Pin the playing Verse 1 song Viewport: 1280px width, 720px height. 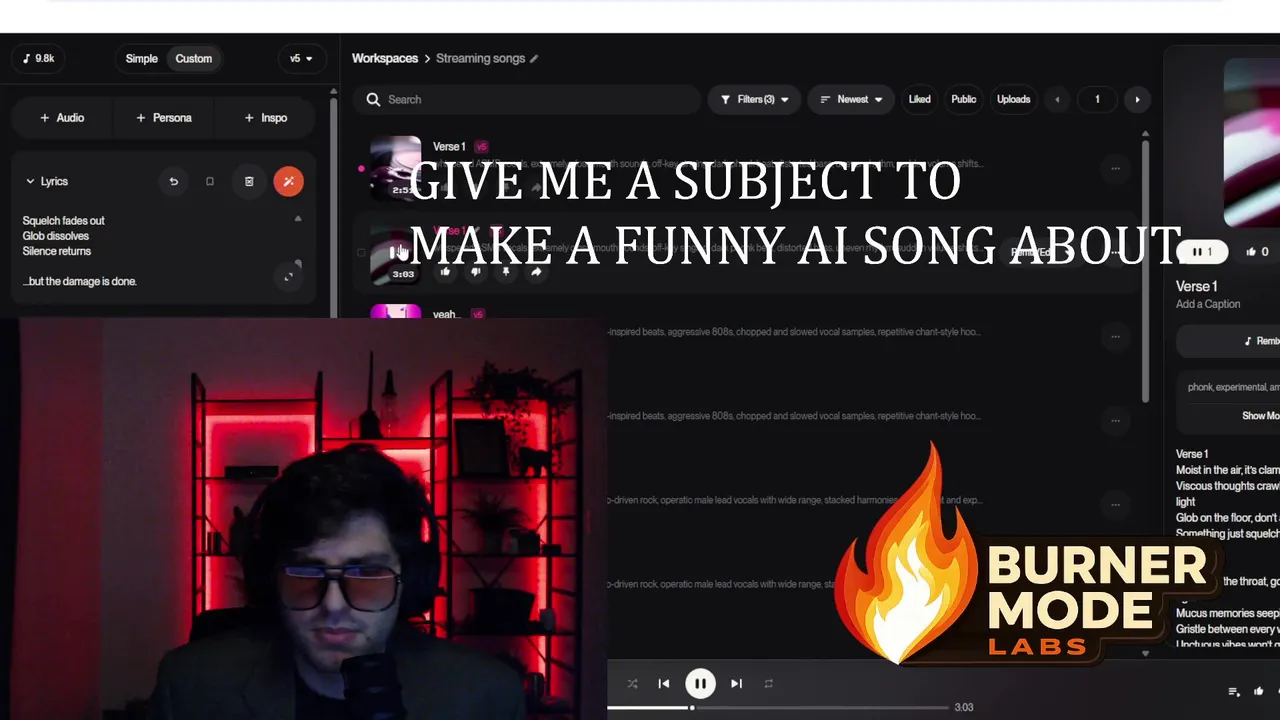tap(506, 272)
